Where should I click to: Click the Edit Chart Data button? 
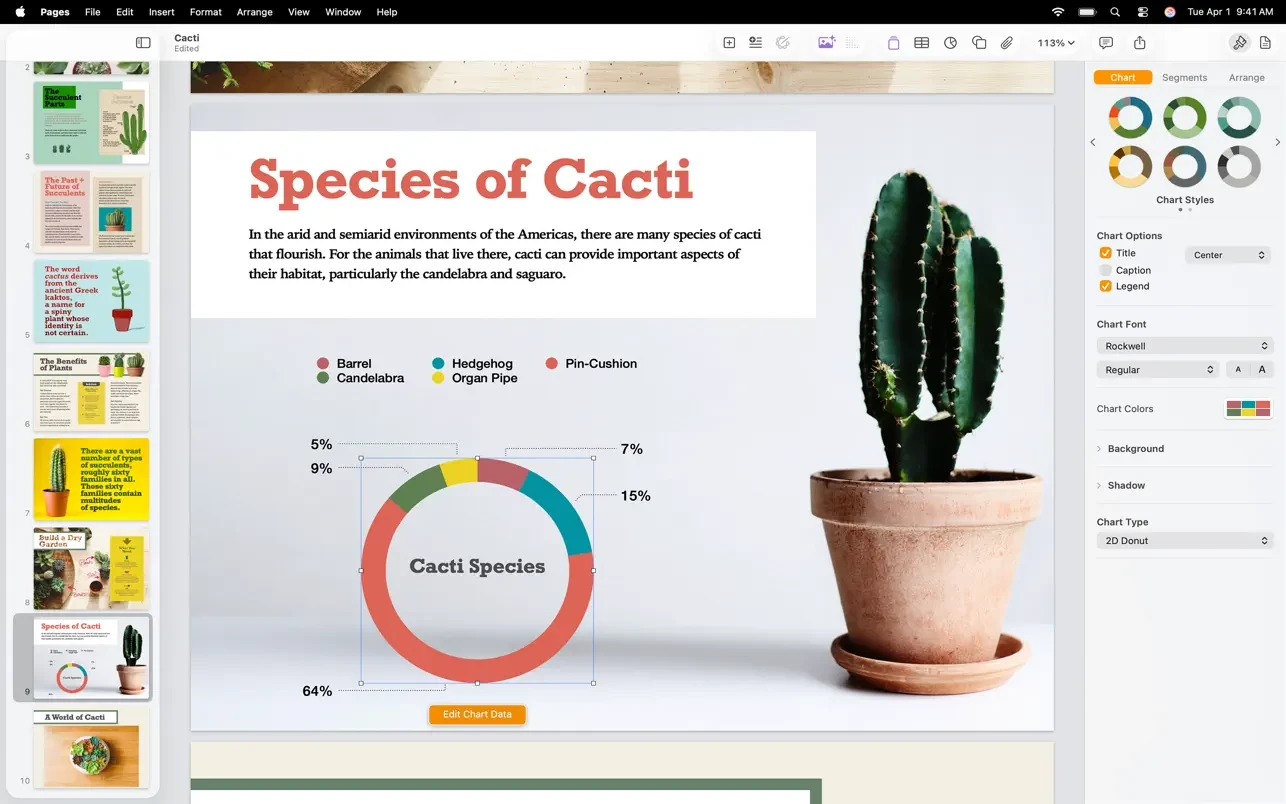coord(477,714)
